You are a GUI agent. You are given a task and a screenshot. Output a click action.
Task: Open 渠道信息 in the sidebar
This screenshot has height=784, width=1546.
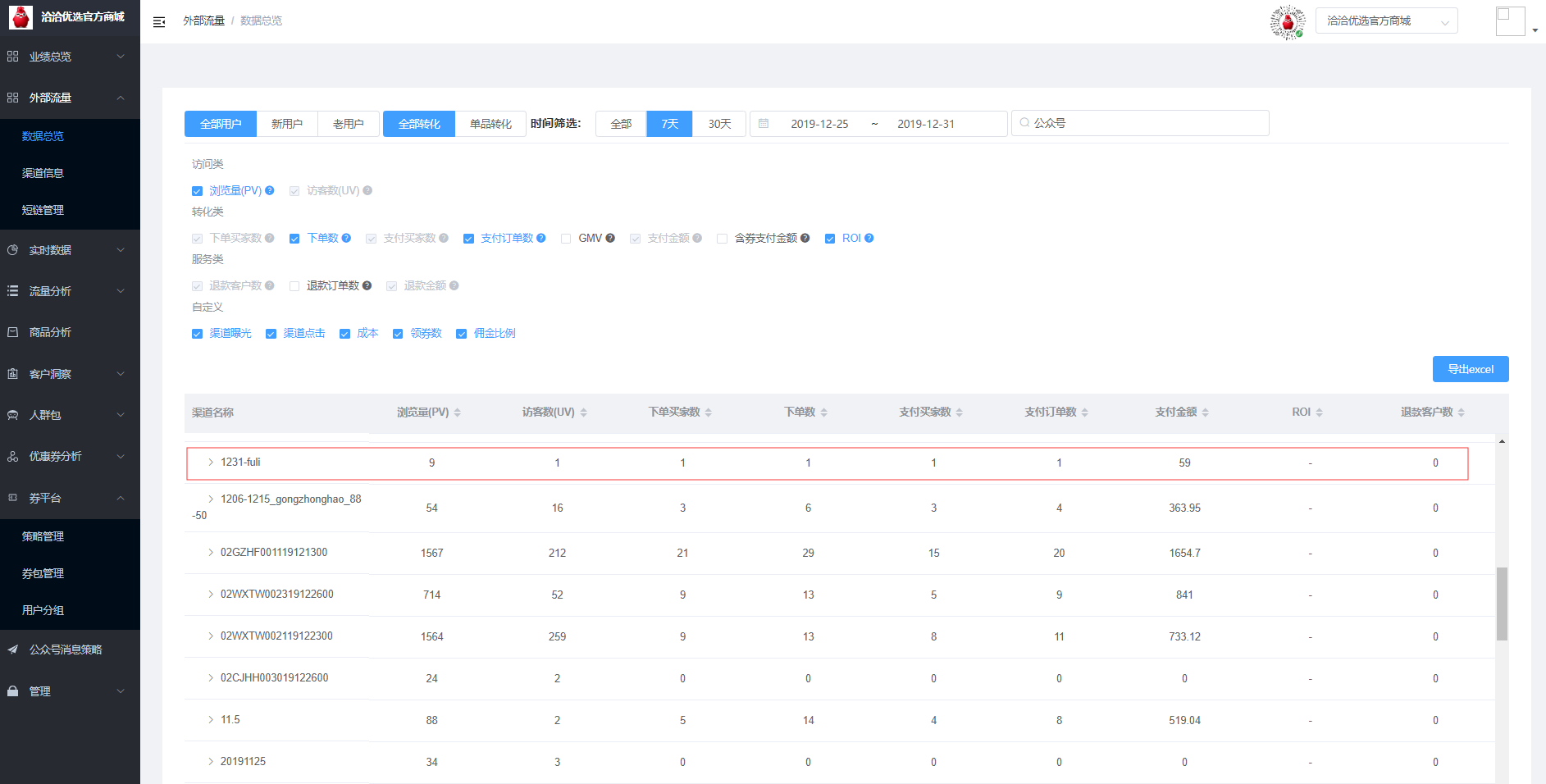pos(43,173)
